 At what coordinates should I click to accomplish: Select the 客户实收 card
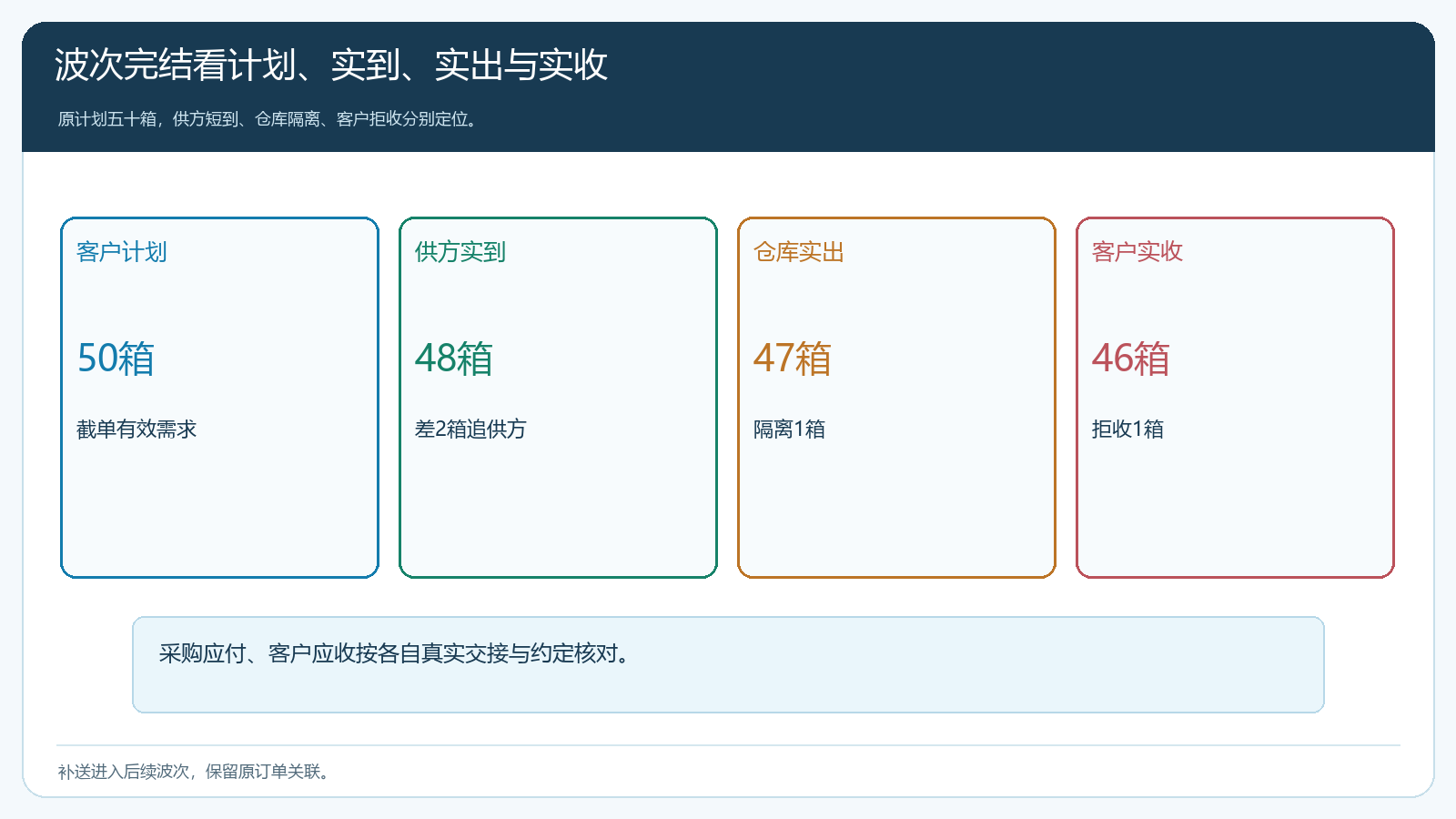pos(1235,398)
